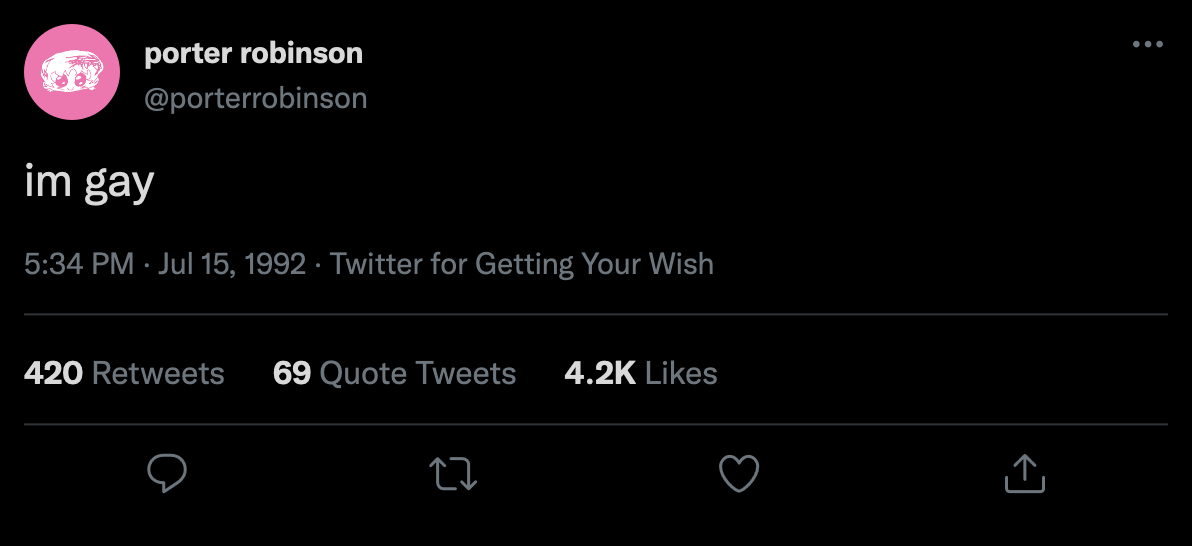The image size is (1192, 546).
Task: Open the share tweet upload-arrow icon
Action: 1025,473
